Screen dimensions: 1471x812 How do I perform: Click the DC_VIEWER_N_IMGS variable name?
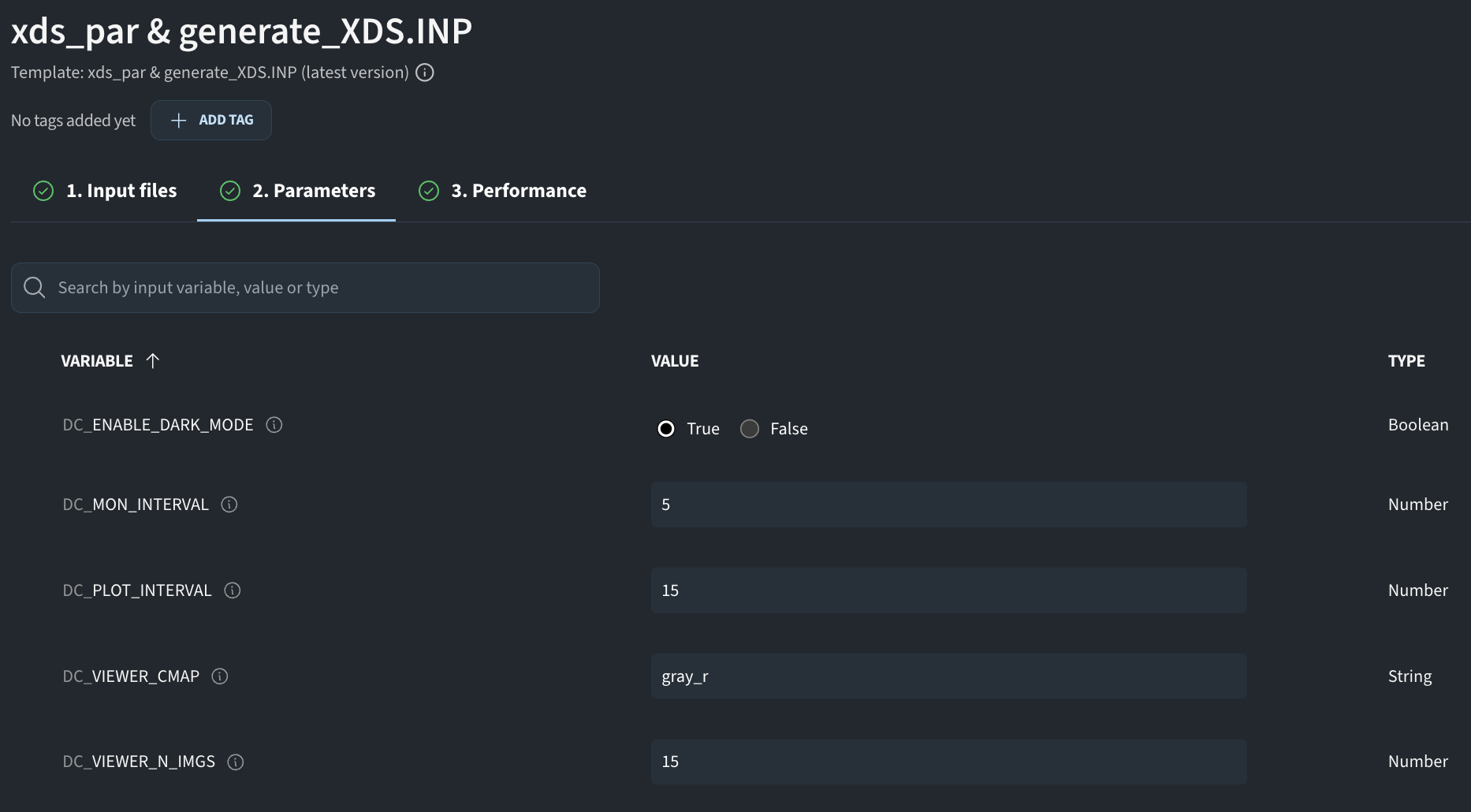pos(139,762)
